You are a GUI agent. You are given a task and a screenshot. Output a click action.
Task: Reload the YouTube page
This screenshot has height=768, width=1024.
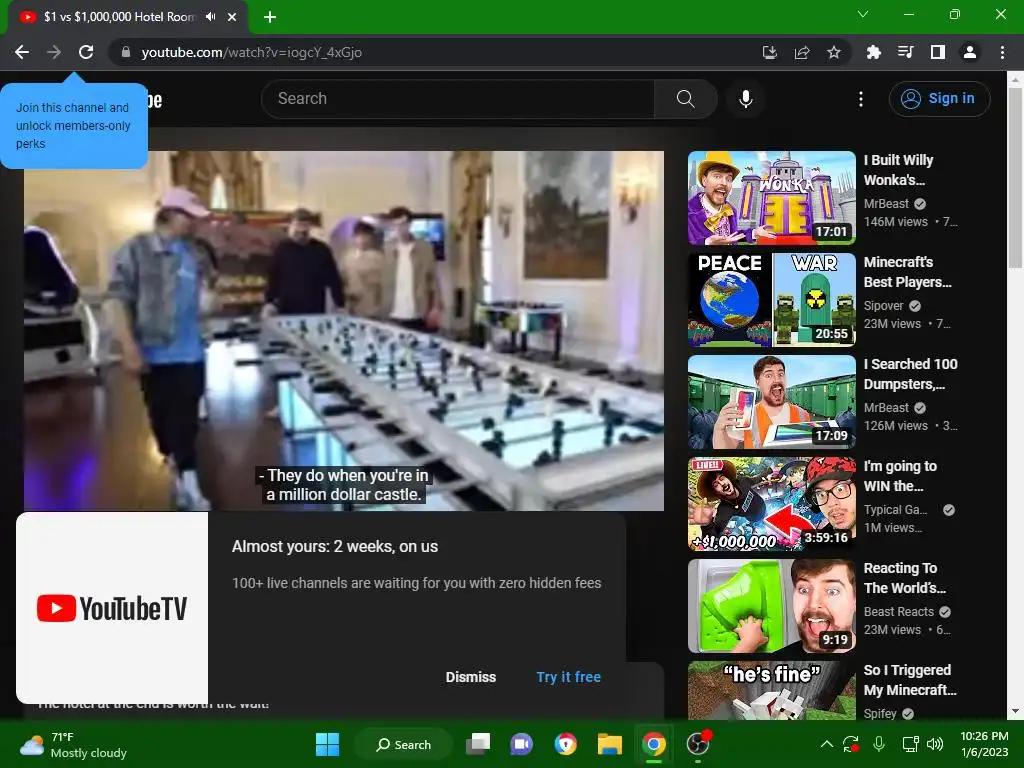pyautogui.click(x=86, y=52)
